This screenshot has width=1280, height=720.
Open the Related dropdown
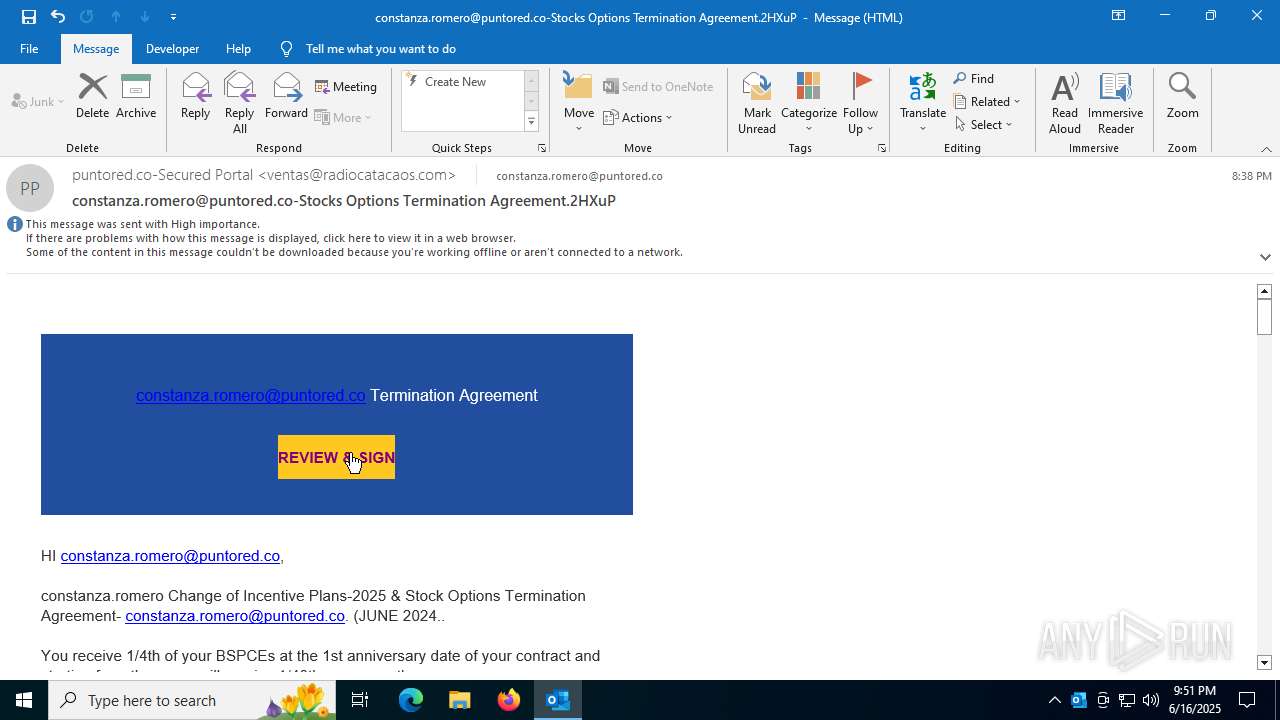pos(987,102)
